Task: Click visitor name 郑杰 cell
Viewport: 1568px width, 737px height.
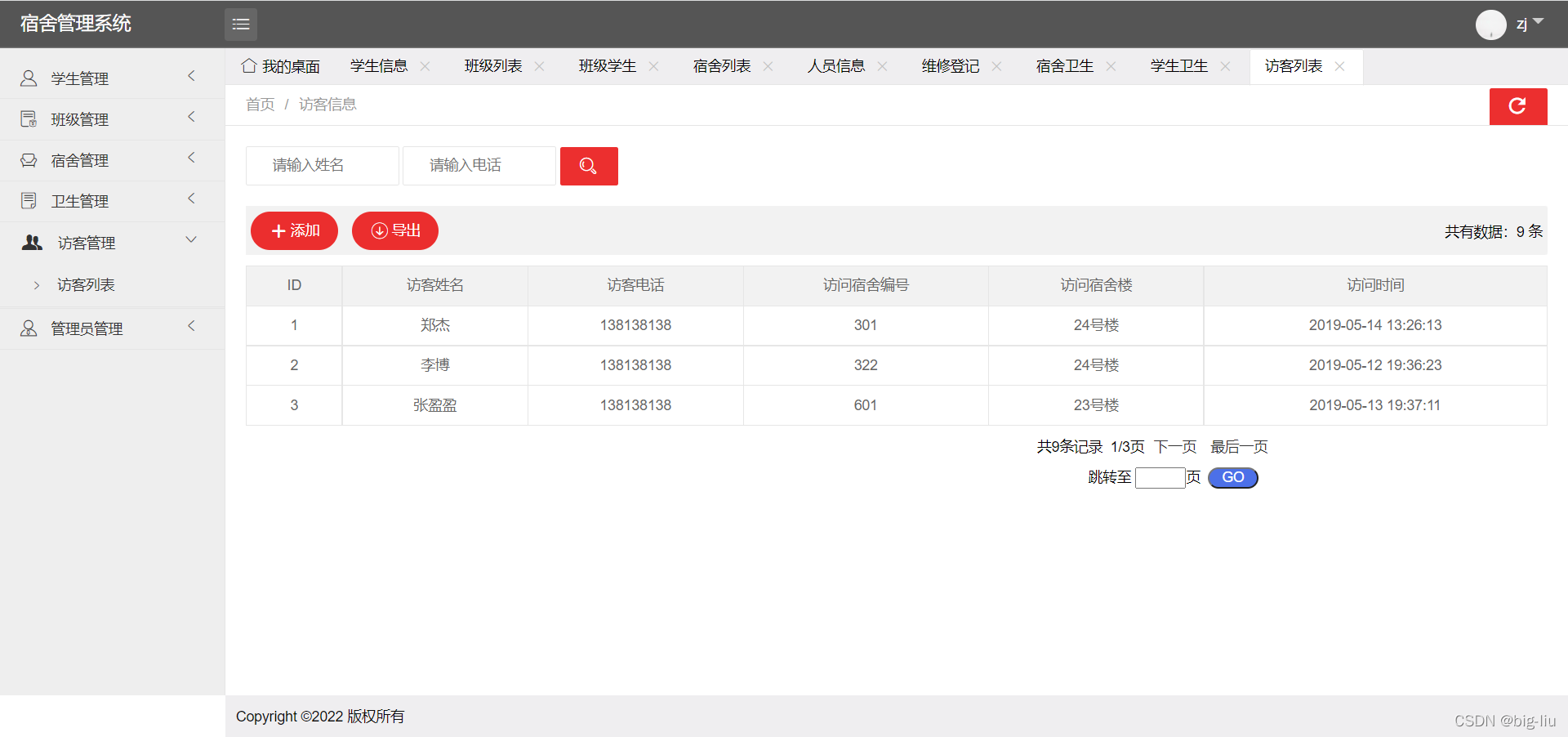Action: (x=435, y=325)
